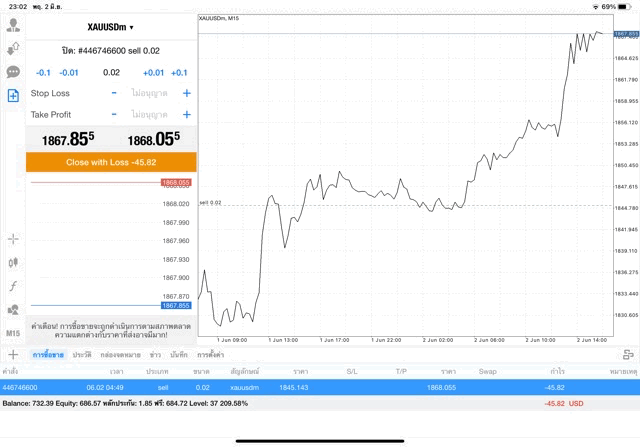Switch to the ข่าว news tab
The height and width of the screenshot is (447, 640).
(x=155, y=355)
